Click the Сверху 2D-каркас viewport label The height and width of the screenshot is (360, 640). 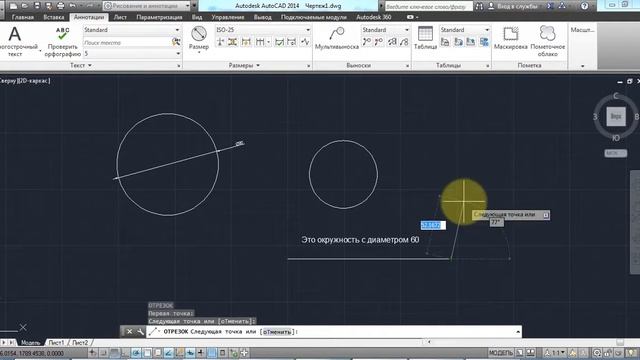[25, 81]
